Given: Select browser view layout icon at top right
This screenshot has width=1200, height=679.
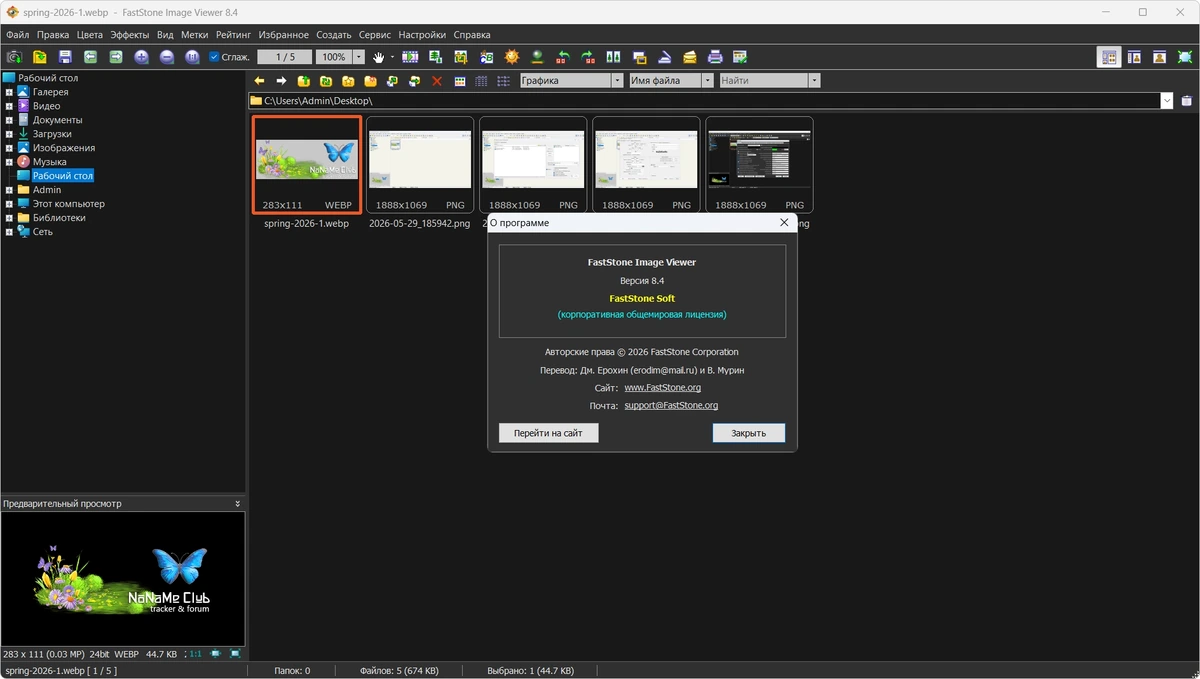Looking at the screenshot, I should coord(1109,57).
